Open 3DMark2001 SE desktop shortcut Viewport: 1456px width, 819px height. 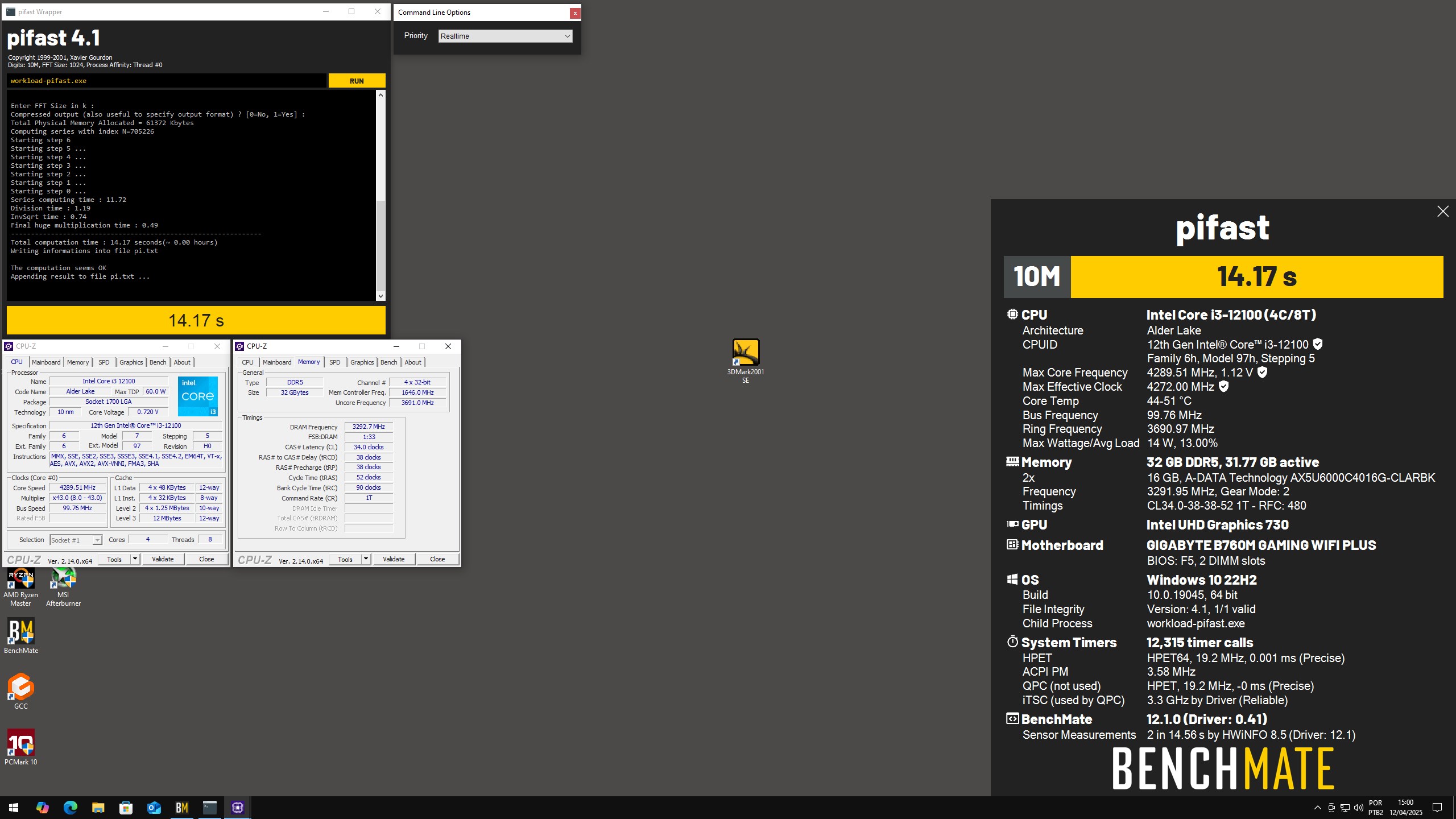pyautogui.click(x=746, y=361)
